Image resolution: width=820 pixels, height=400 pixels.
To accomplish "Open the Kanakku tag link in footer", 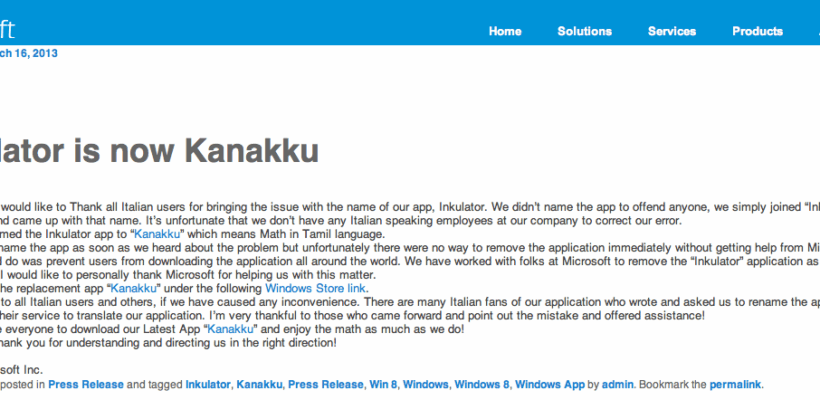I will (259, 385).
